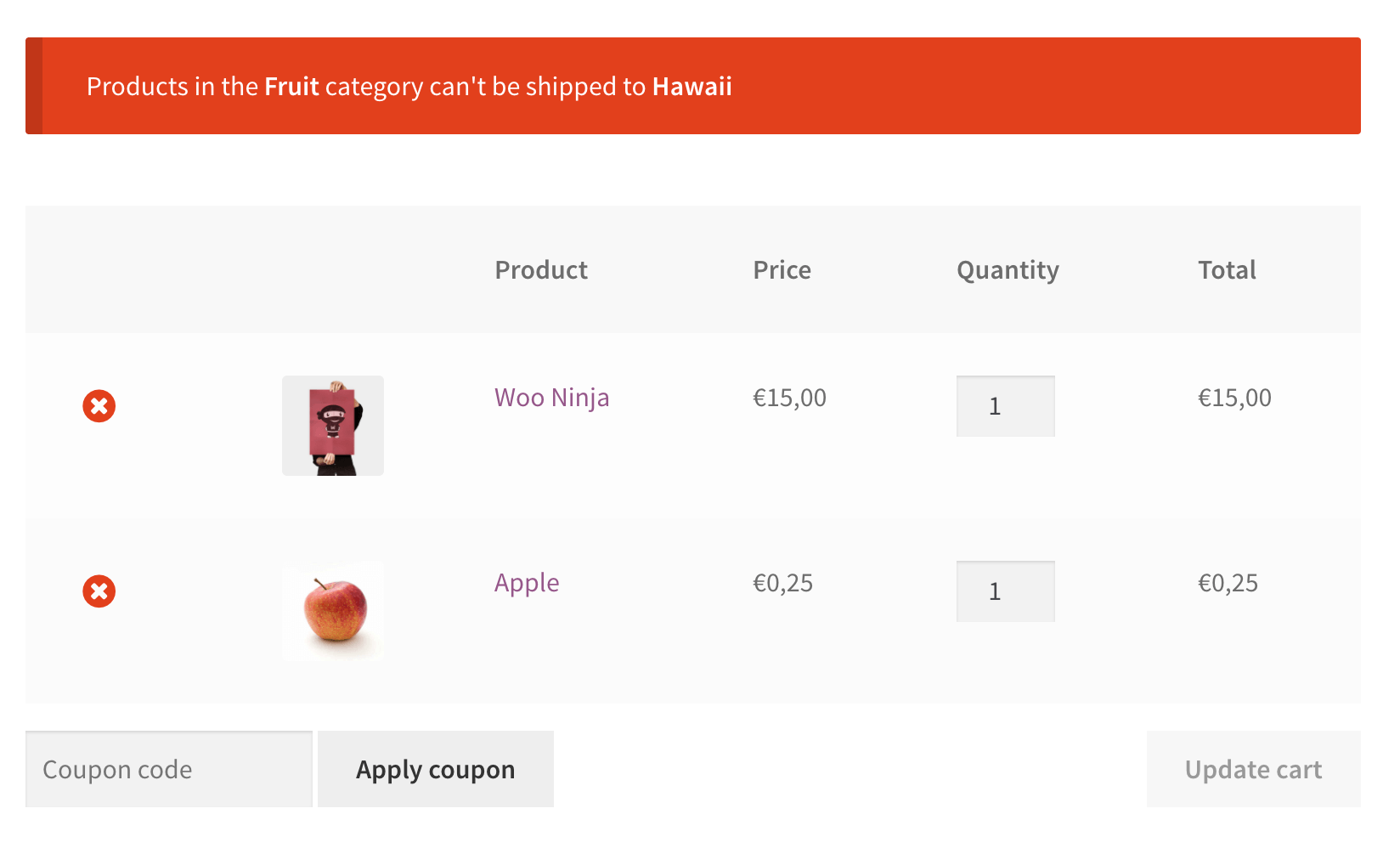
Task: Click the Product column header
Action: (x=541, y=270)
